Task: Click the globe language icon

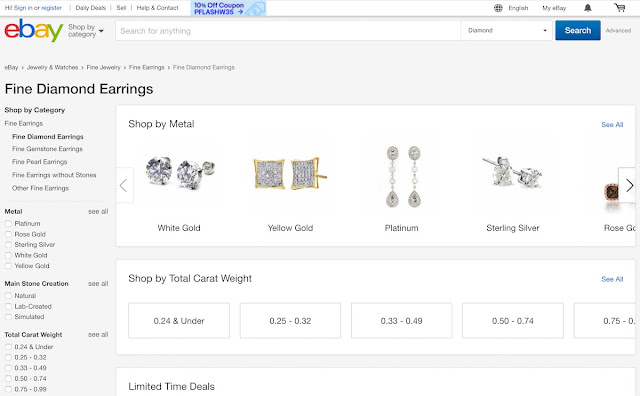Action: click(x=498, y=8)
